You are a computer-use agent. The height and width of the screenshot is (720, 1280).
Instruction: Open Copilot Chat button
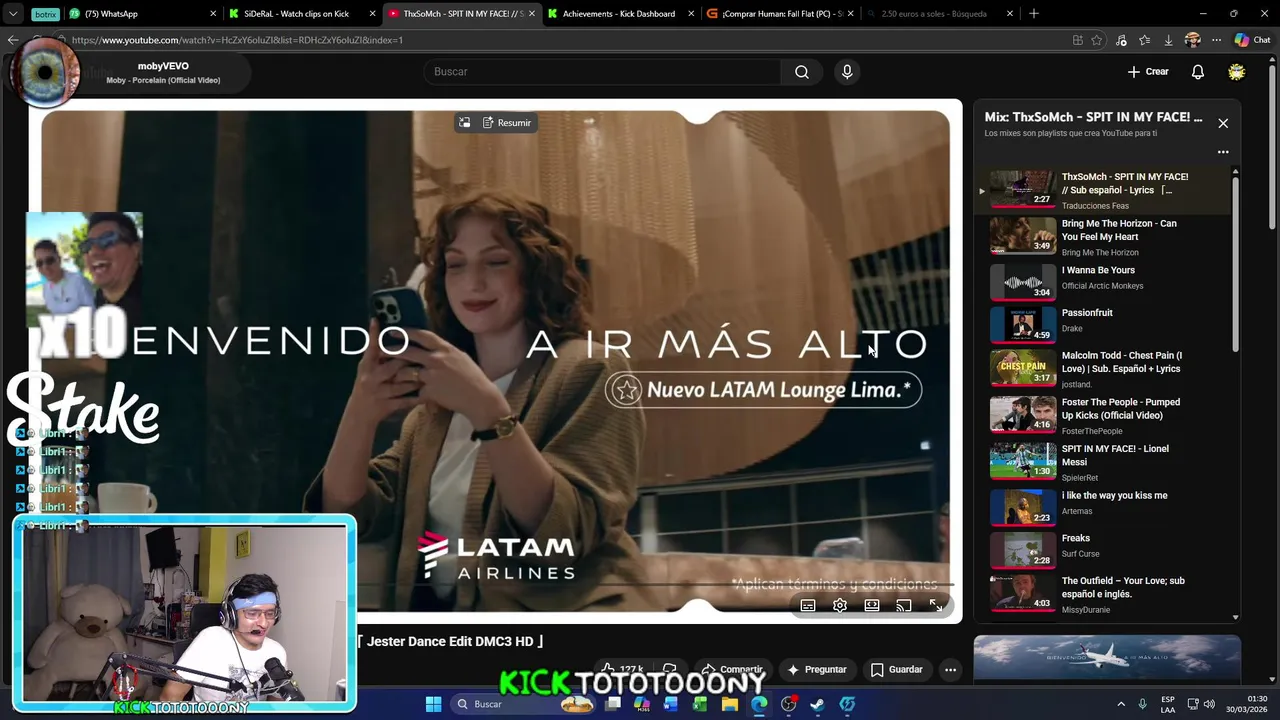(1252, 40)
